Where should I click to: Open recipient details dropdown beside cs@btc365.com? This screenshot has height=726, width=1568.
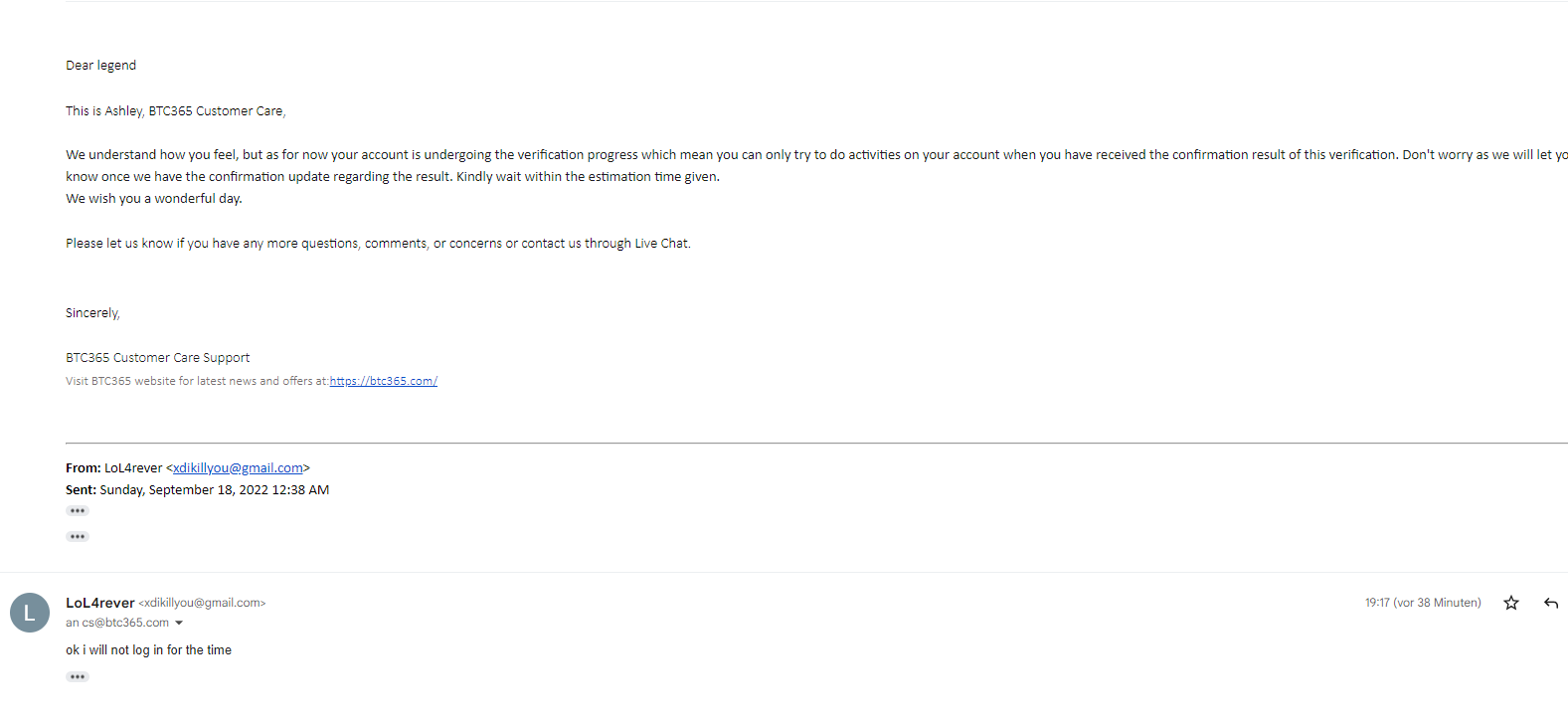pyautogui.click(x=179, y=624)
